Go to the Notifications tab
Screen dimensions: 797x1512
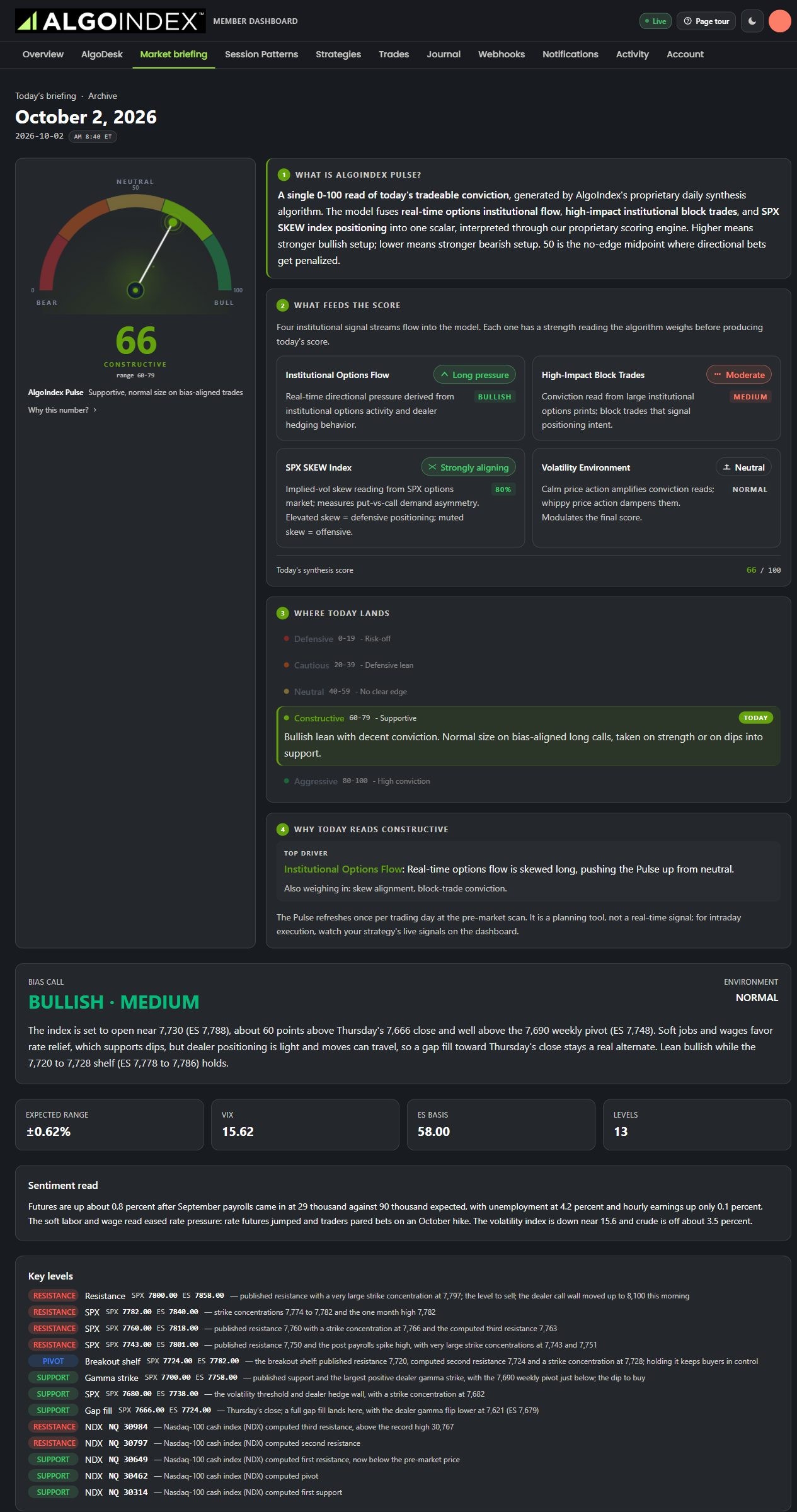pos(570,54)
